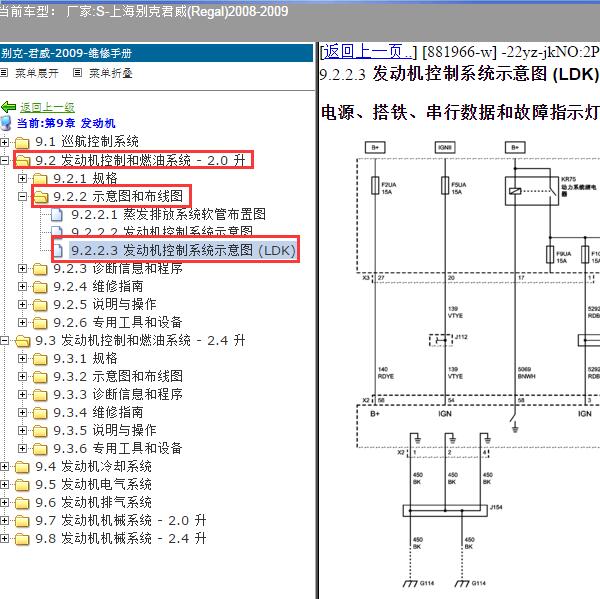
Task: Click folder icon of 9.7 发动机机械系统 2.0升
Action: 22,521
